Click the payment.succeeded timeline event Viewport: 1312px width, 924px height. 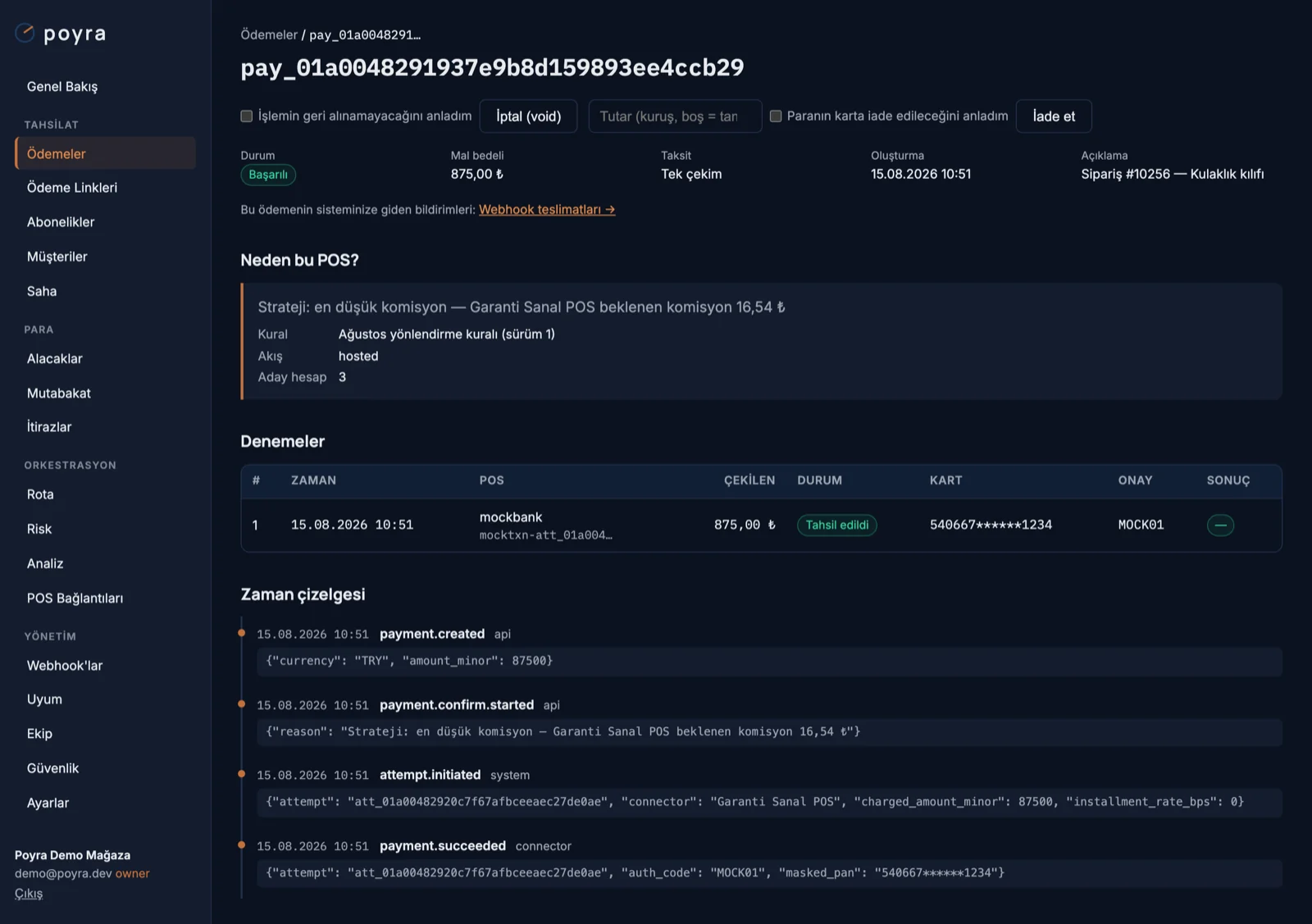coord(443,846)
